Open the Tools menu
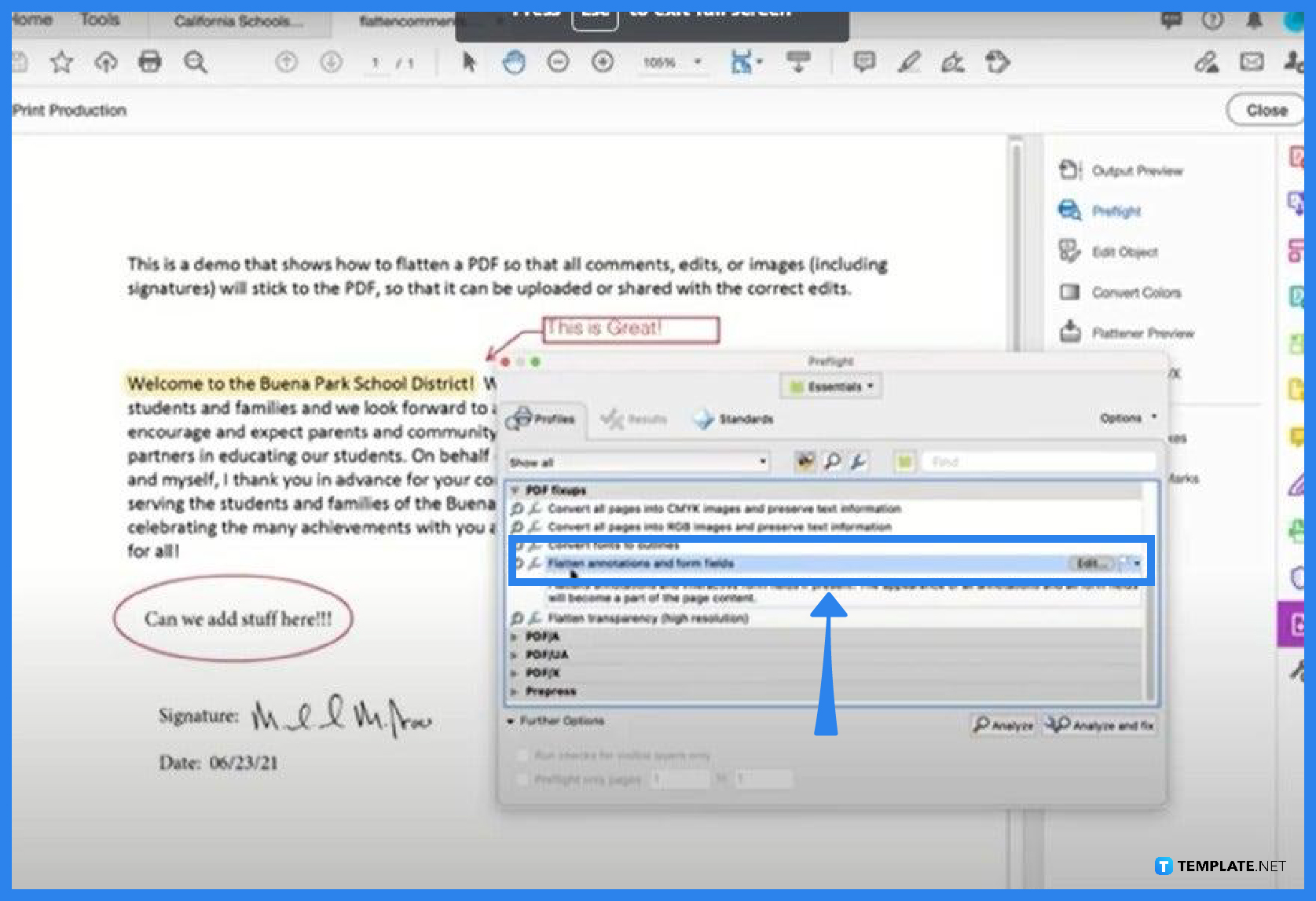 tap(99, 19)
